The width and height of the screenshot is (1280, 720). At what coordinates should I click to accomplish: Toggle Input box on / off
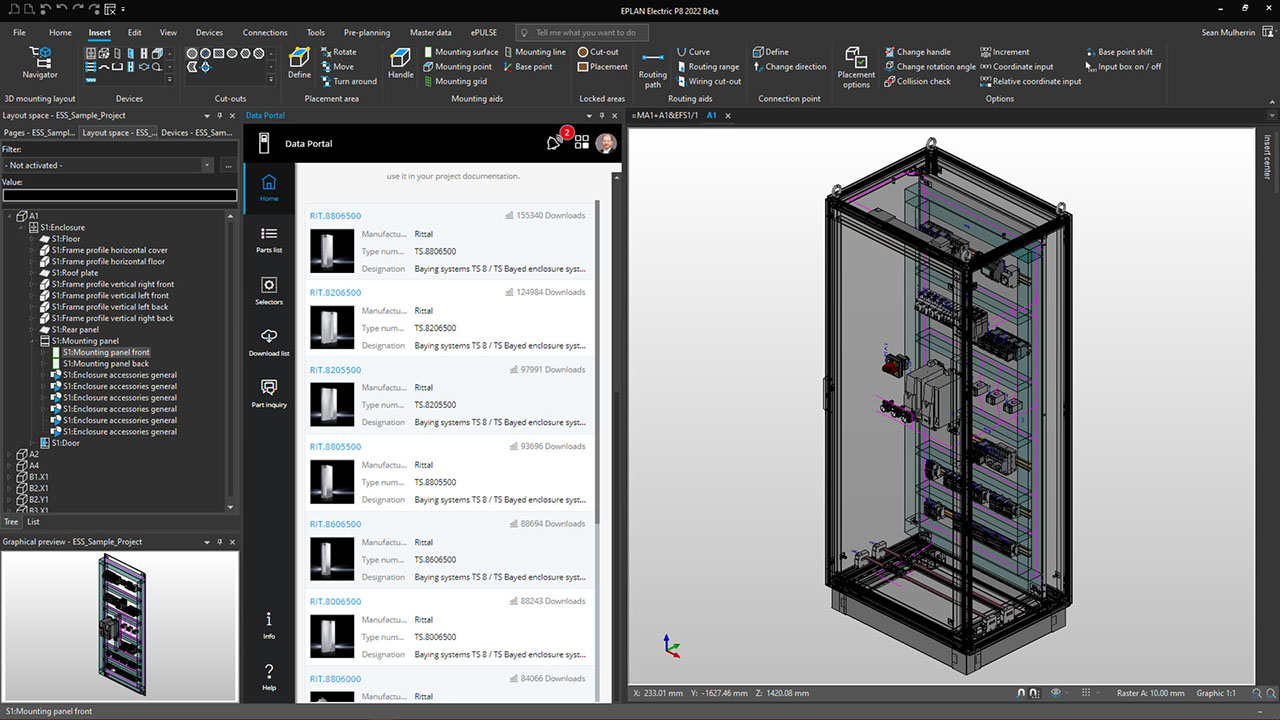[1129, 67]
